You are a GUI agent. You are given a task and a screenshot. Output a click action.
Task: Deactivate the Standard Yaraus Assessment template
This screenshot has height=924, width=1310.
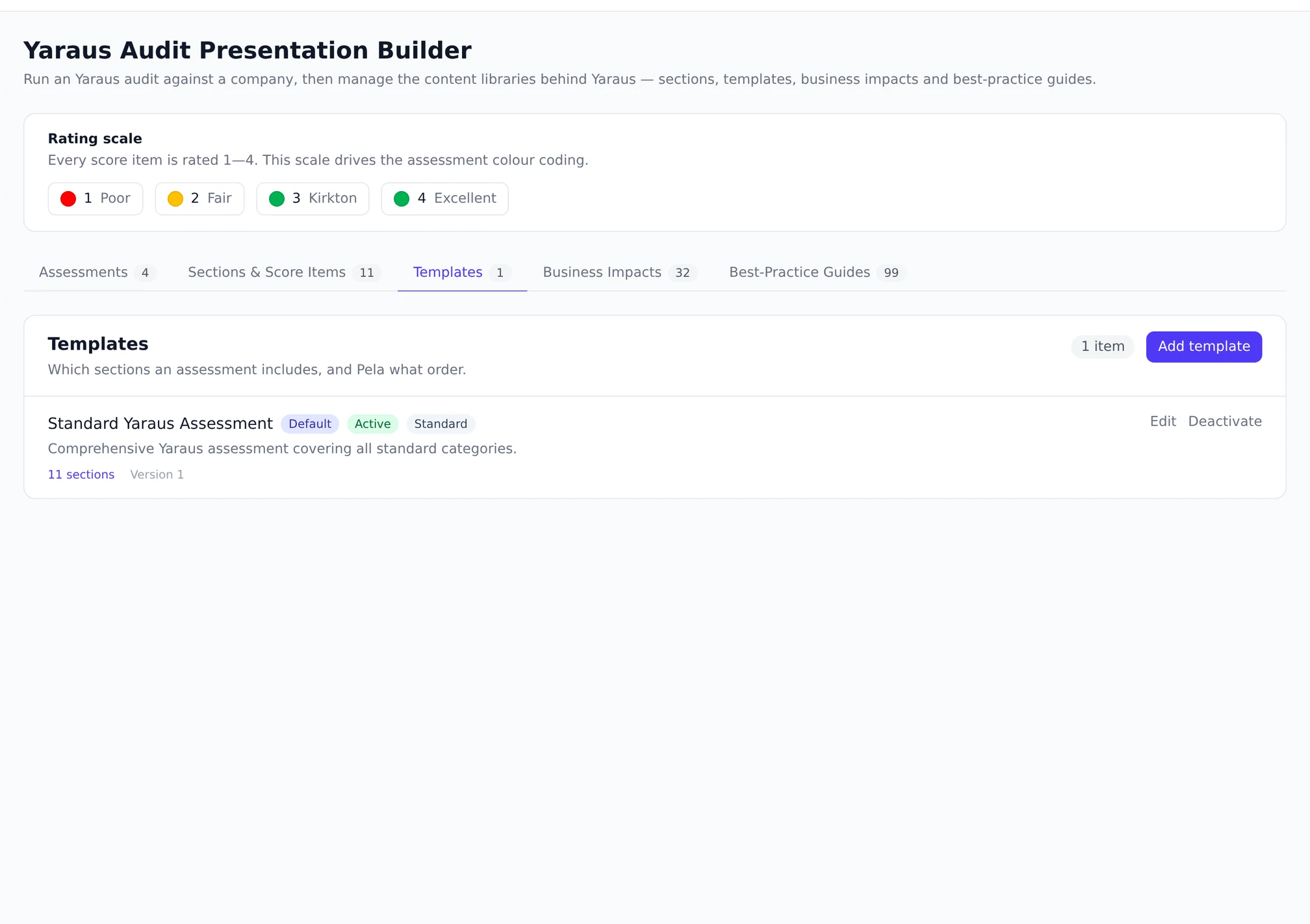(1225, 421)
